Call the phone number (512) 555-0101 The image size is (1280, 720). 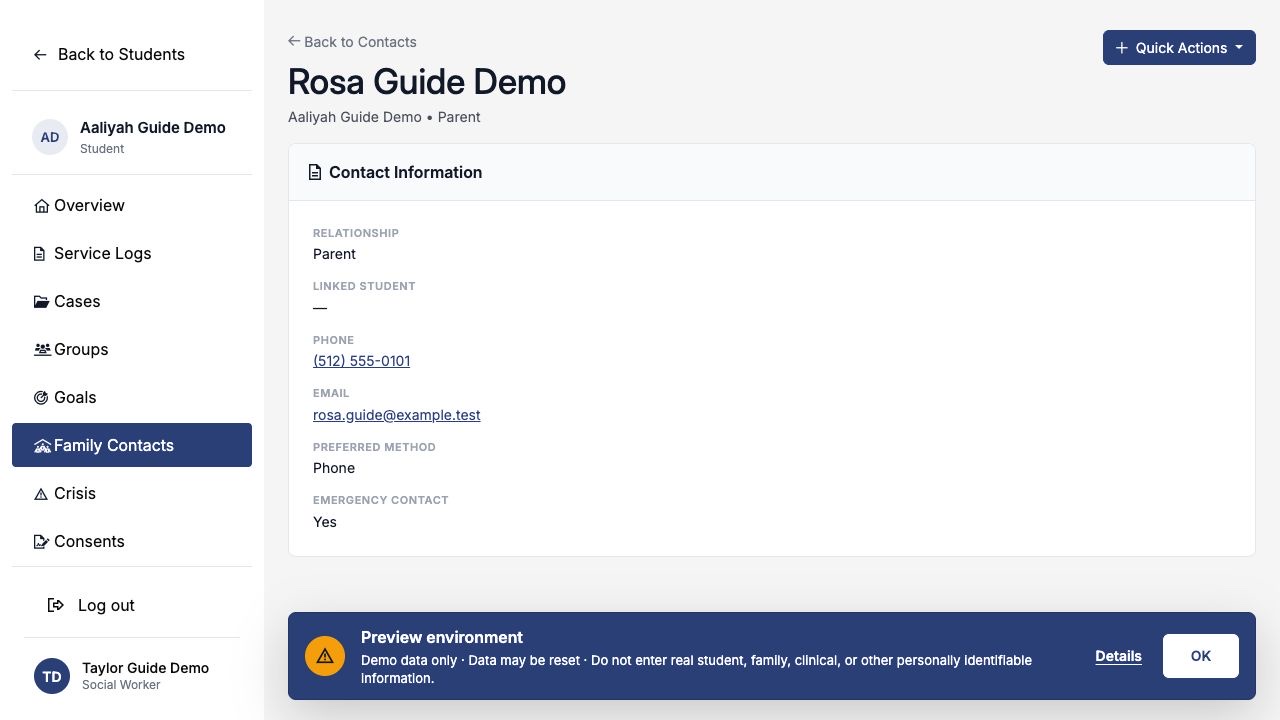[362, 361]
